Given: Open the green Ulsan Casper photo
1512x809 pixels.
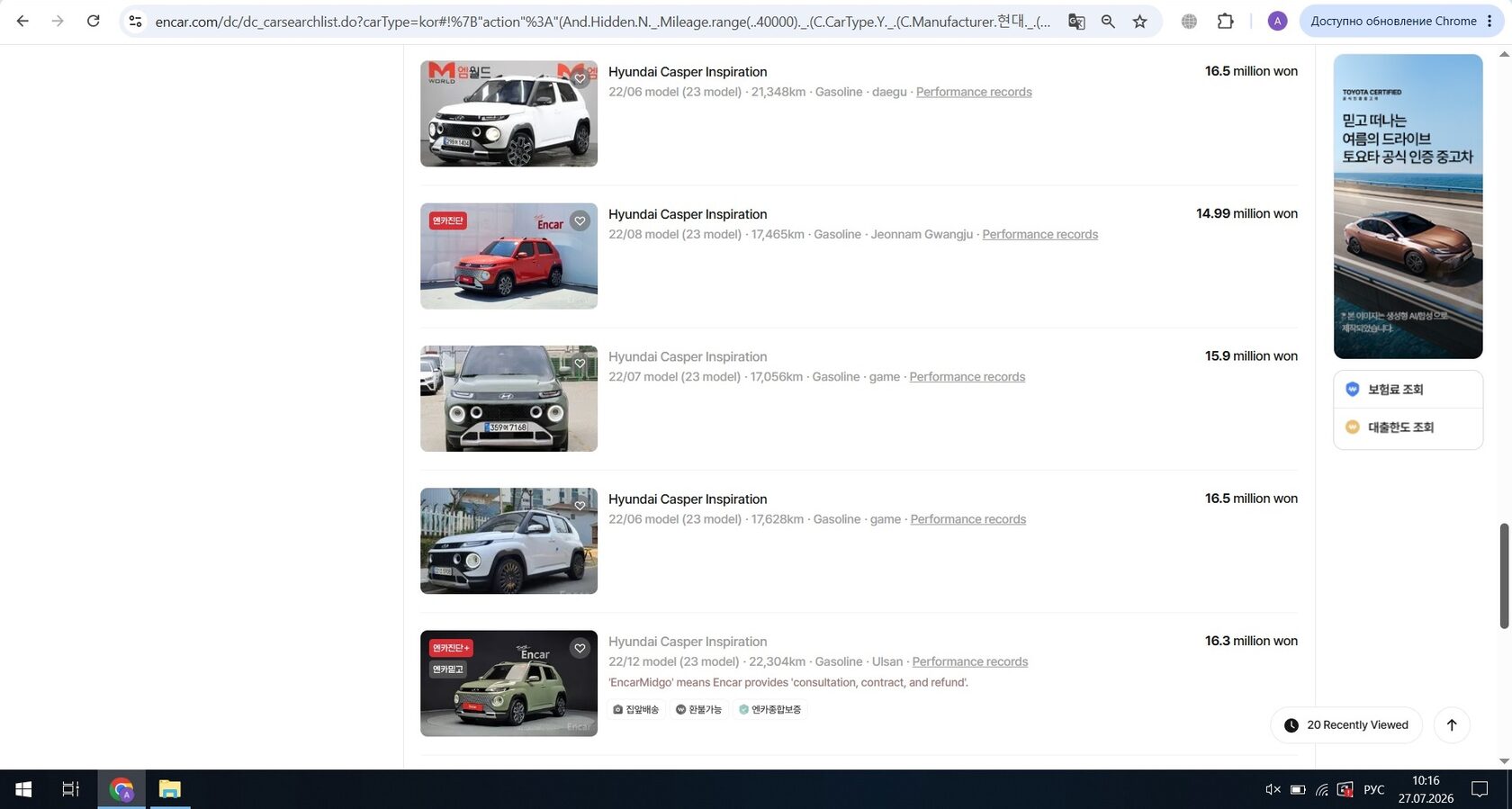Looking at the screenshot, I should click(x=508, y=683).
